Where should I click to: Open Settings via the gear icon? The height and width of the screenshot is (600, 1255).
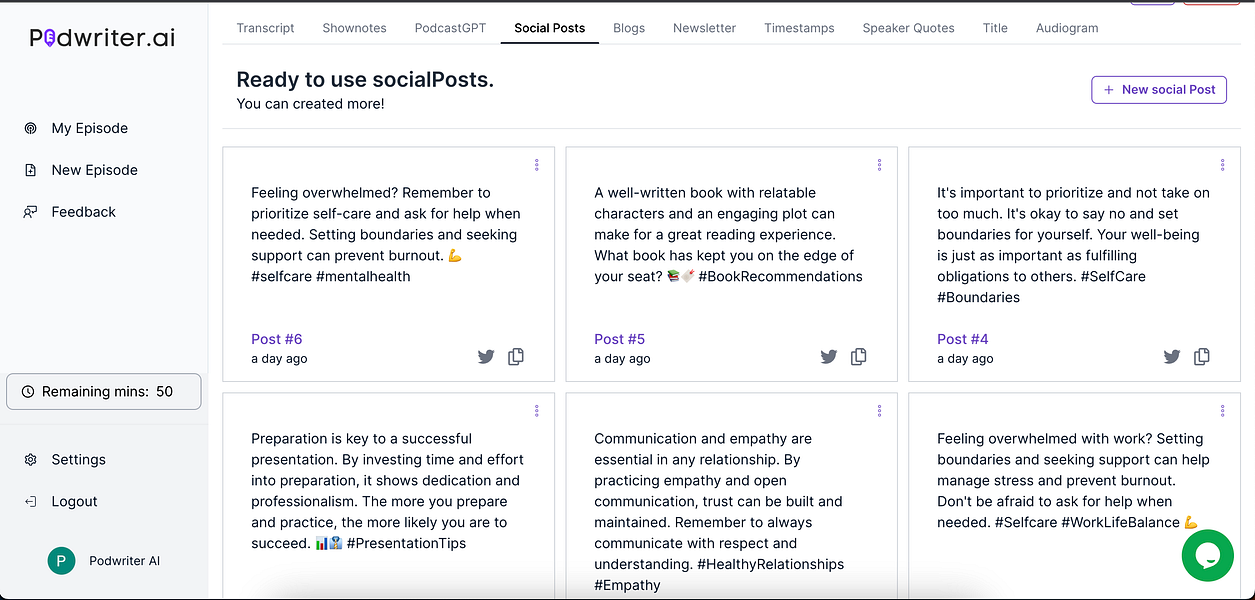31,459
